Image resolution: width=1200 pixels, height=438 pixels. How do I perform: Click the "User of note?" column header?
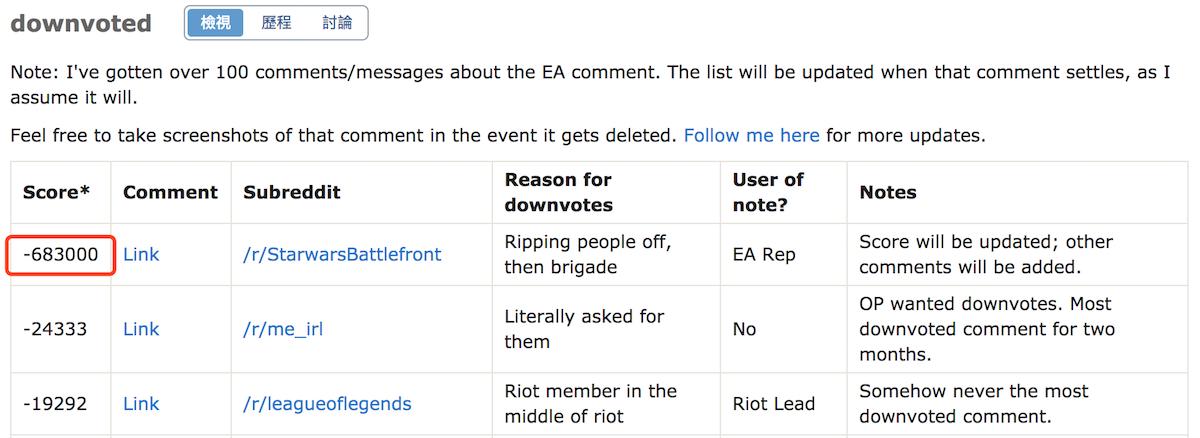768,192
